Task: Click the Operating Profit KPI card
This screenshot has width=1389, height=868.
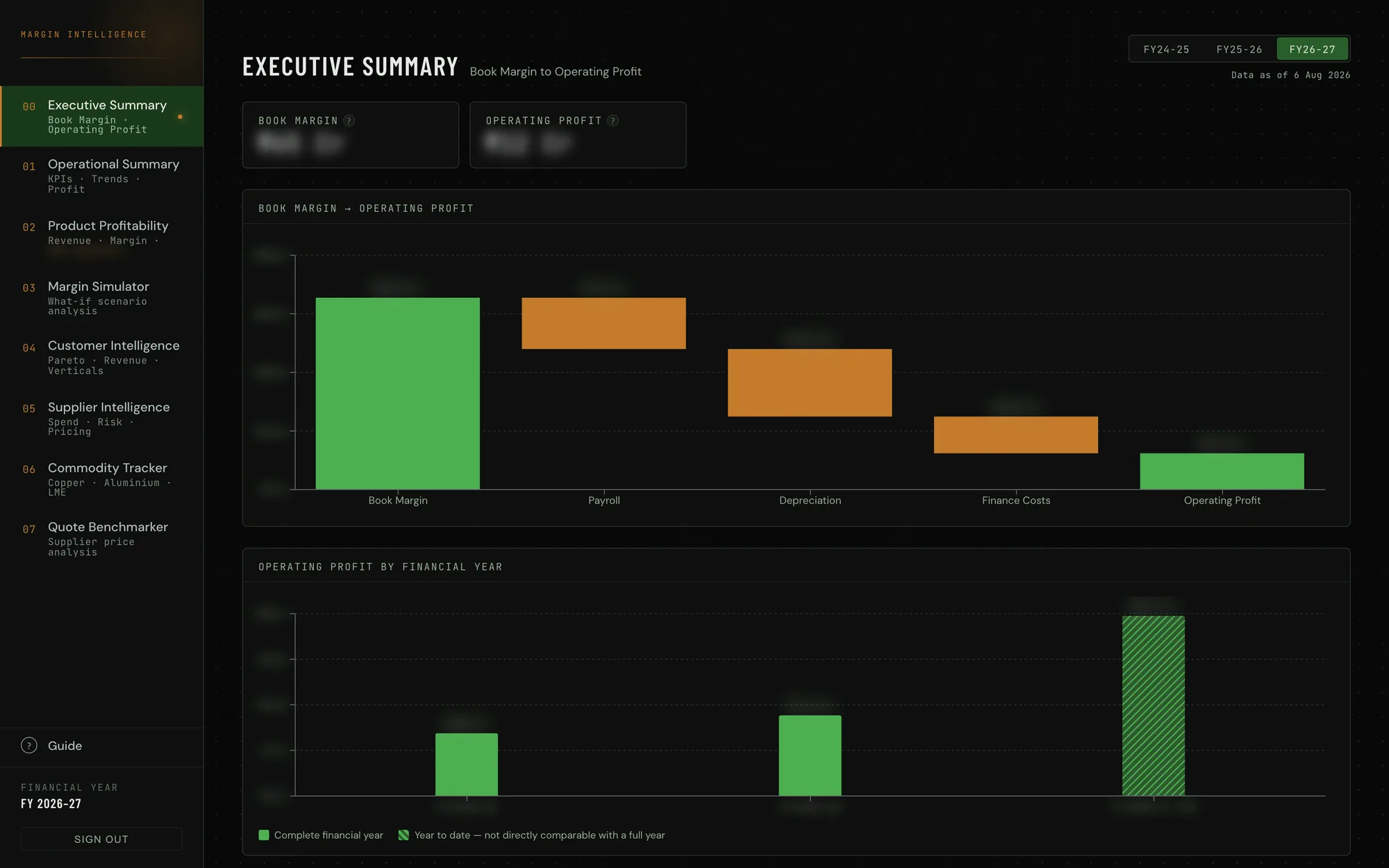Action: [x=578, y=135]
